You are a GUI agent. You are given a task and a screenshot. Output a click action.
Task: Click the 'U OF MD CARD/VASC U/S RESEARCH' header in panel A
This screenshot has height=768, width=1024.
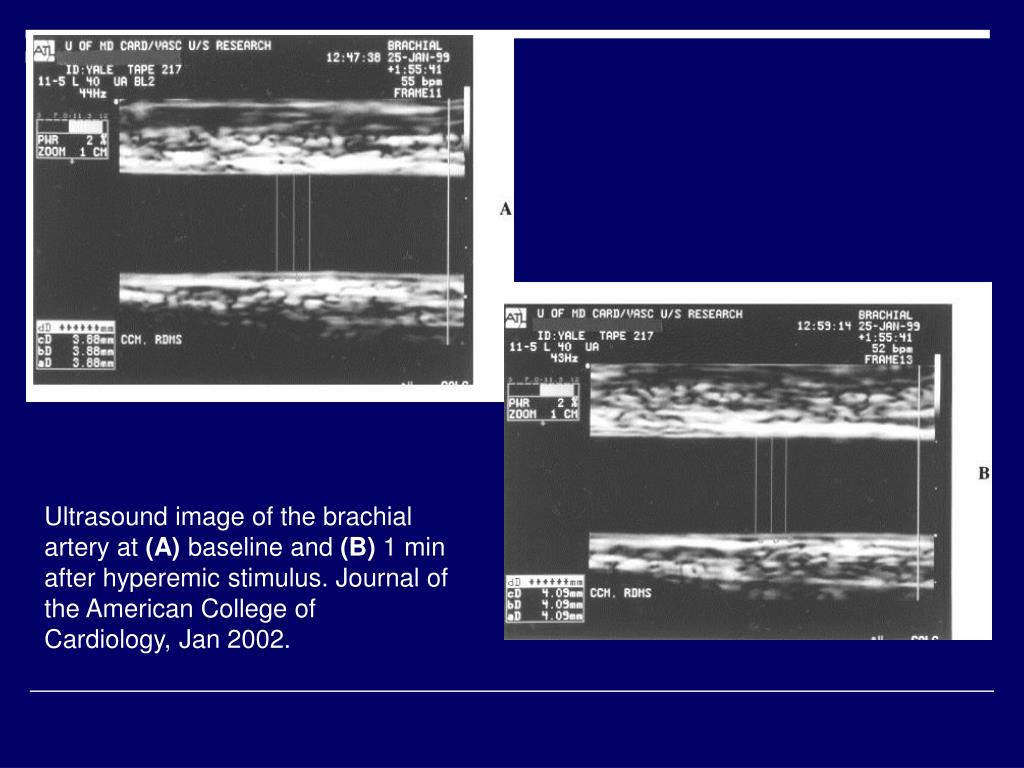click(x=168, y=46)
